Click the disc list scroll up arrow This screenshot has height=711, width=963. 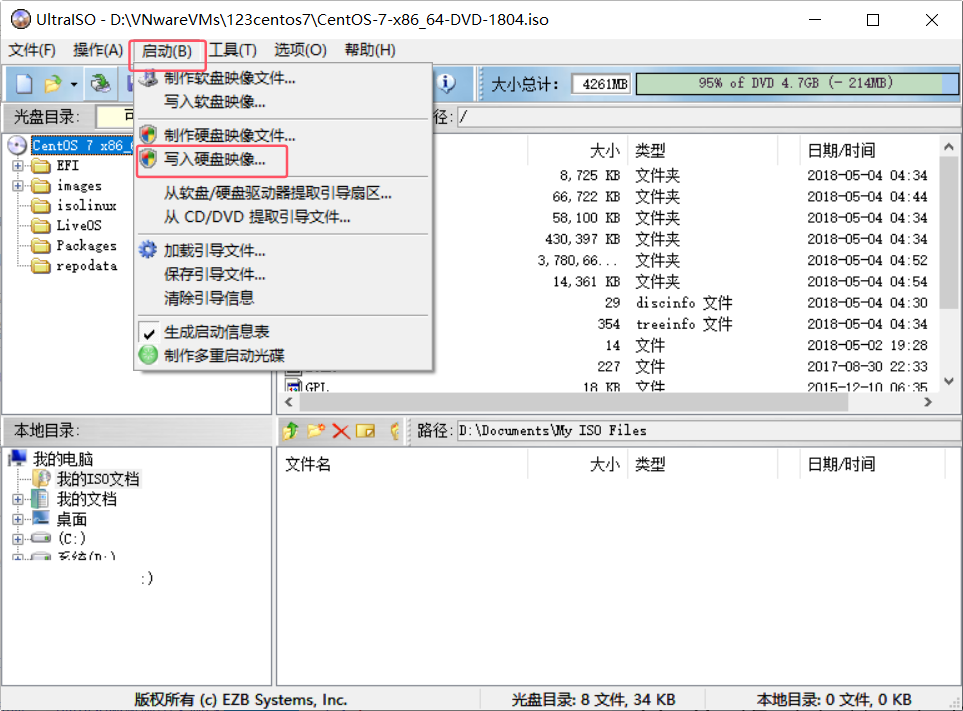(x=949, y=147)
